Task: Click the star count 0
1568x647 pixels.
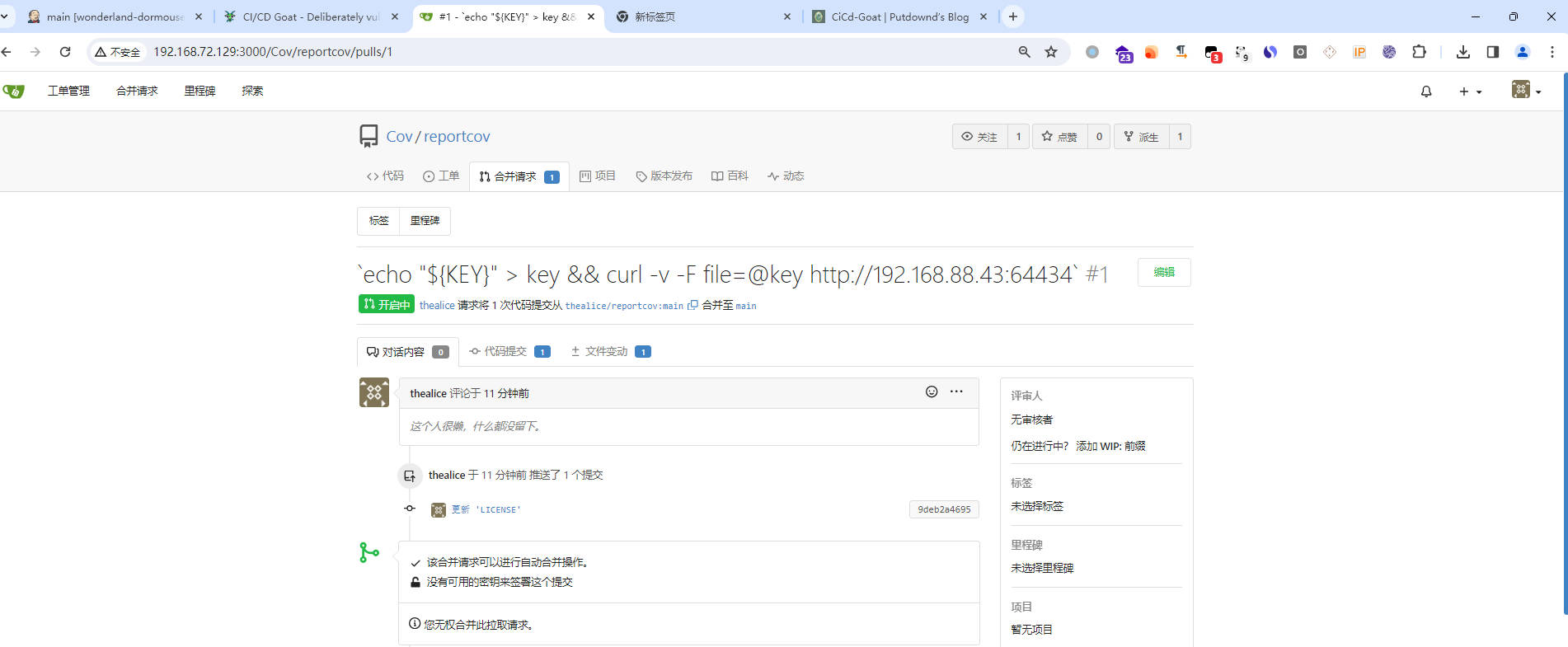Action: 1099,137
